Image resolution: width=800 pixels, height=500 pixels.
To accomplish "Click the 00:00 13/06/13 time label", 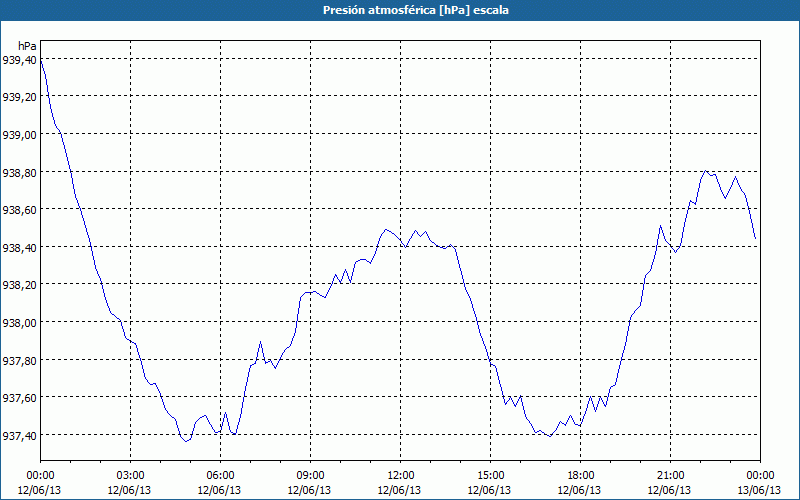I will click(760, 483).
